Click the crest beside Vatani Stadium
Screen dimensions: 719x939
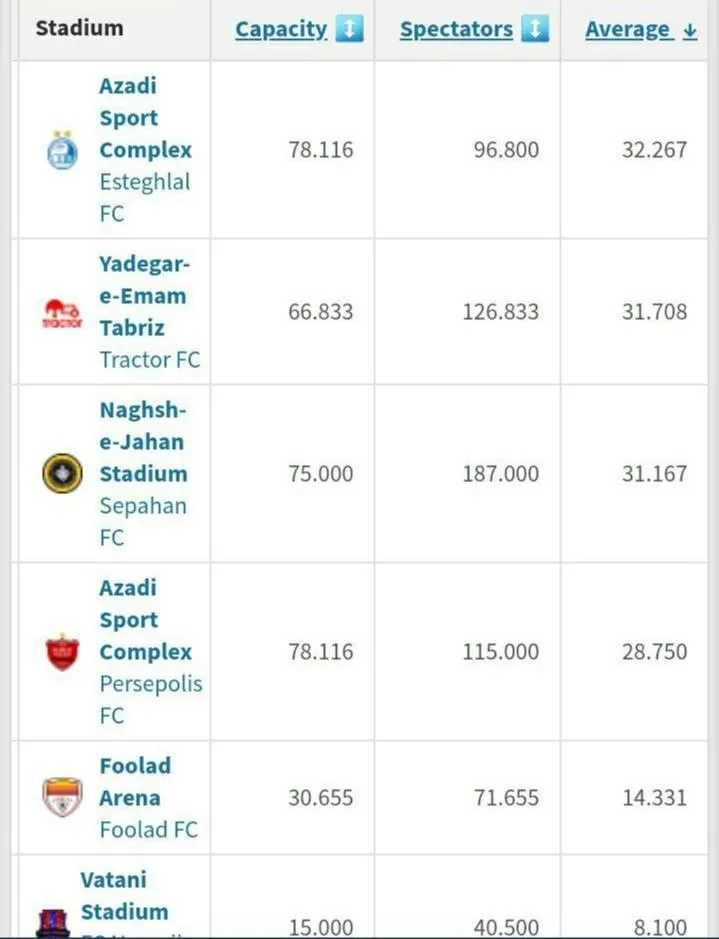click(x=53, y=923)
